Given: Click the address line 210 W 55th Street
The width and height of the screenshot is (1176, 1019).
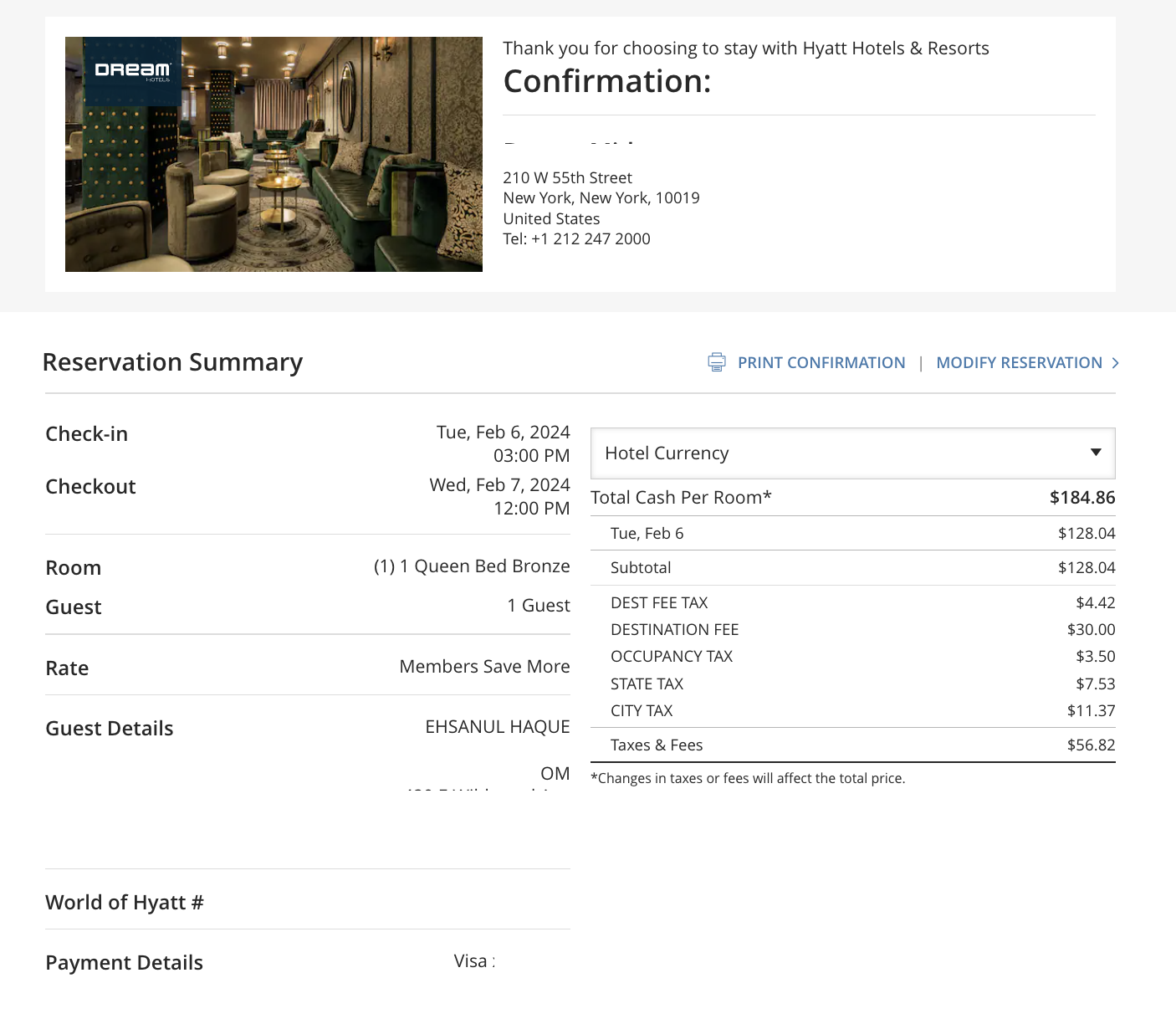Looking at the screenshot, I should pos(567,178).
